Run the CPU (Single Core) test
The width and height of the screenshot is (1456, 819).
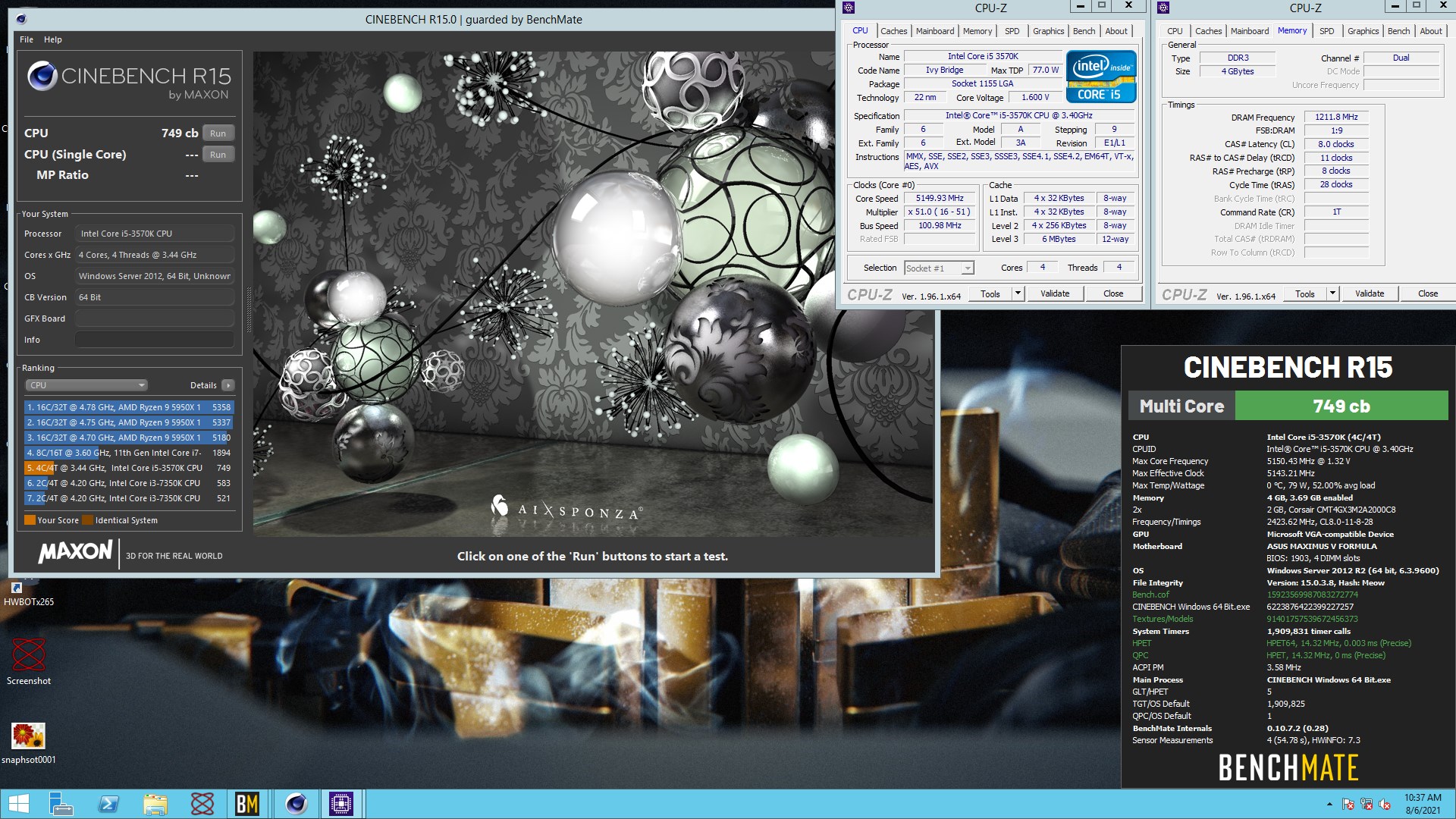tap(218, 155)
